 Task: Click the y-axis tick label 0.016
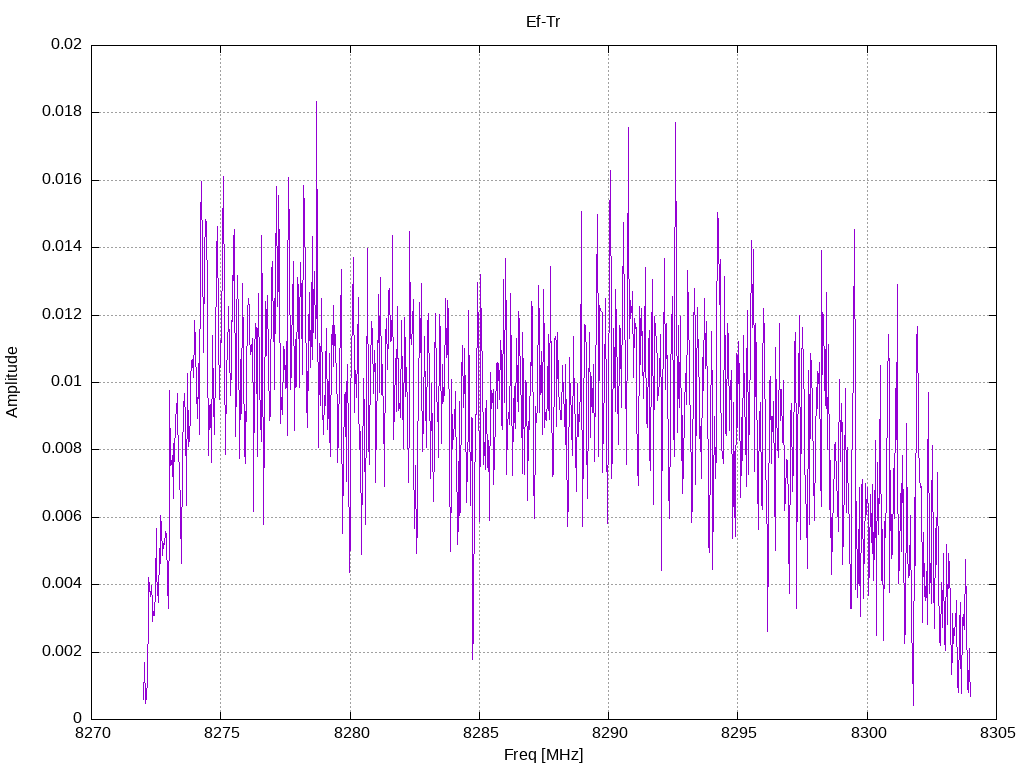coord(63,180)
